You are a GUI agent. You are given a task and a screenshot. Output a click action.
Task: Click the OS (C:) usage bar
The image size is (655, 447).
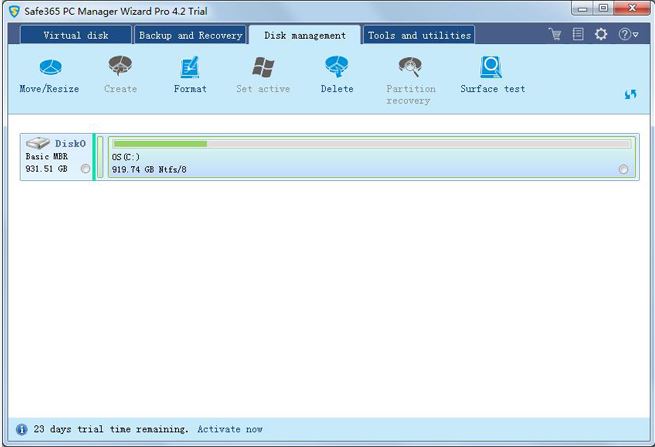coord(370,144)
